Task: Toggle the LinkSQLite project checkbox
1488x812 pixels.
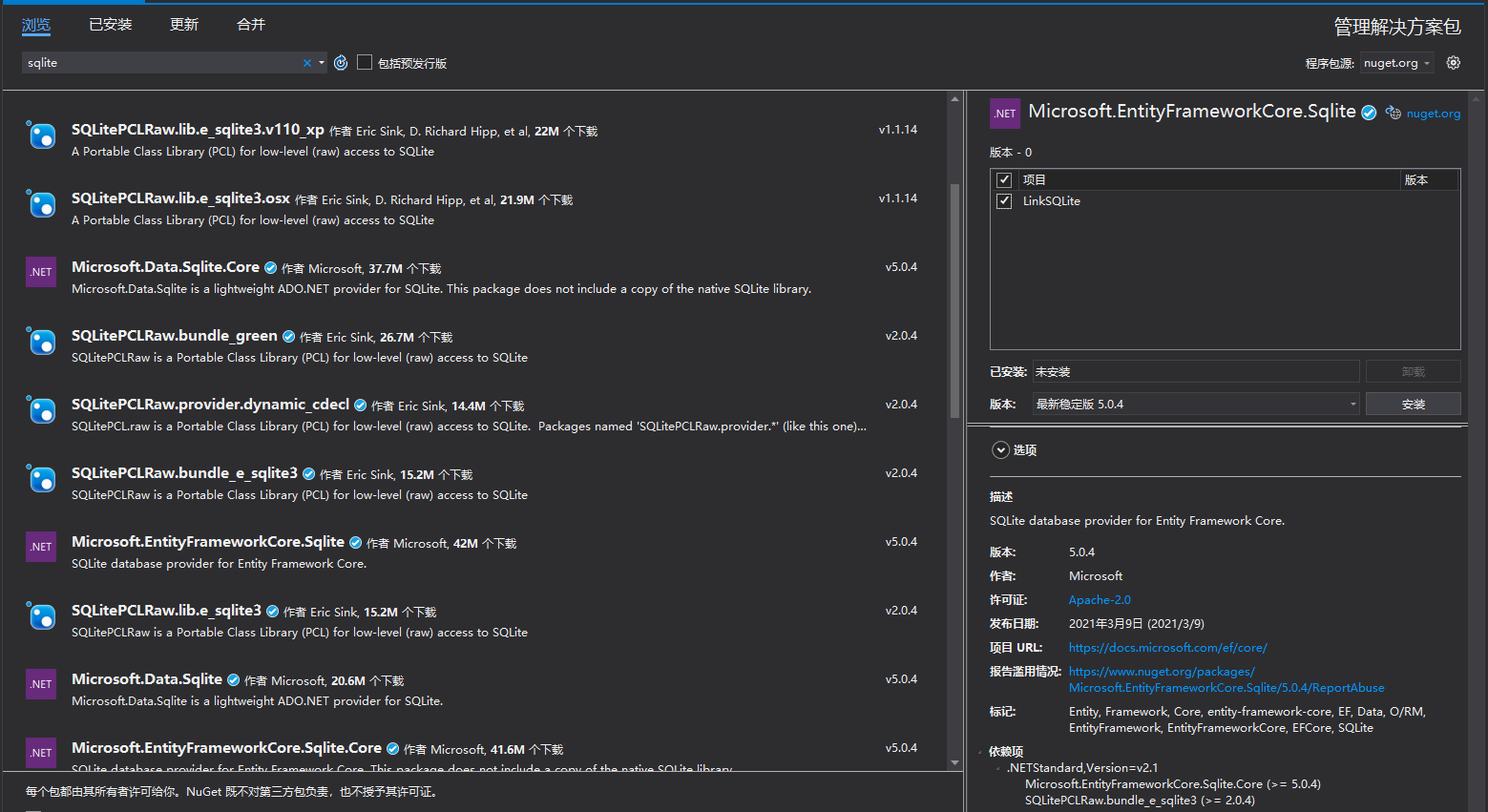Action: coord(1003,200)
